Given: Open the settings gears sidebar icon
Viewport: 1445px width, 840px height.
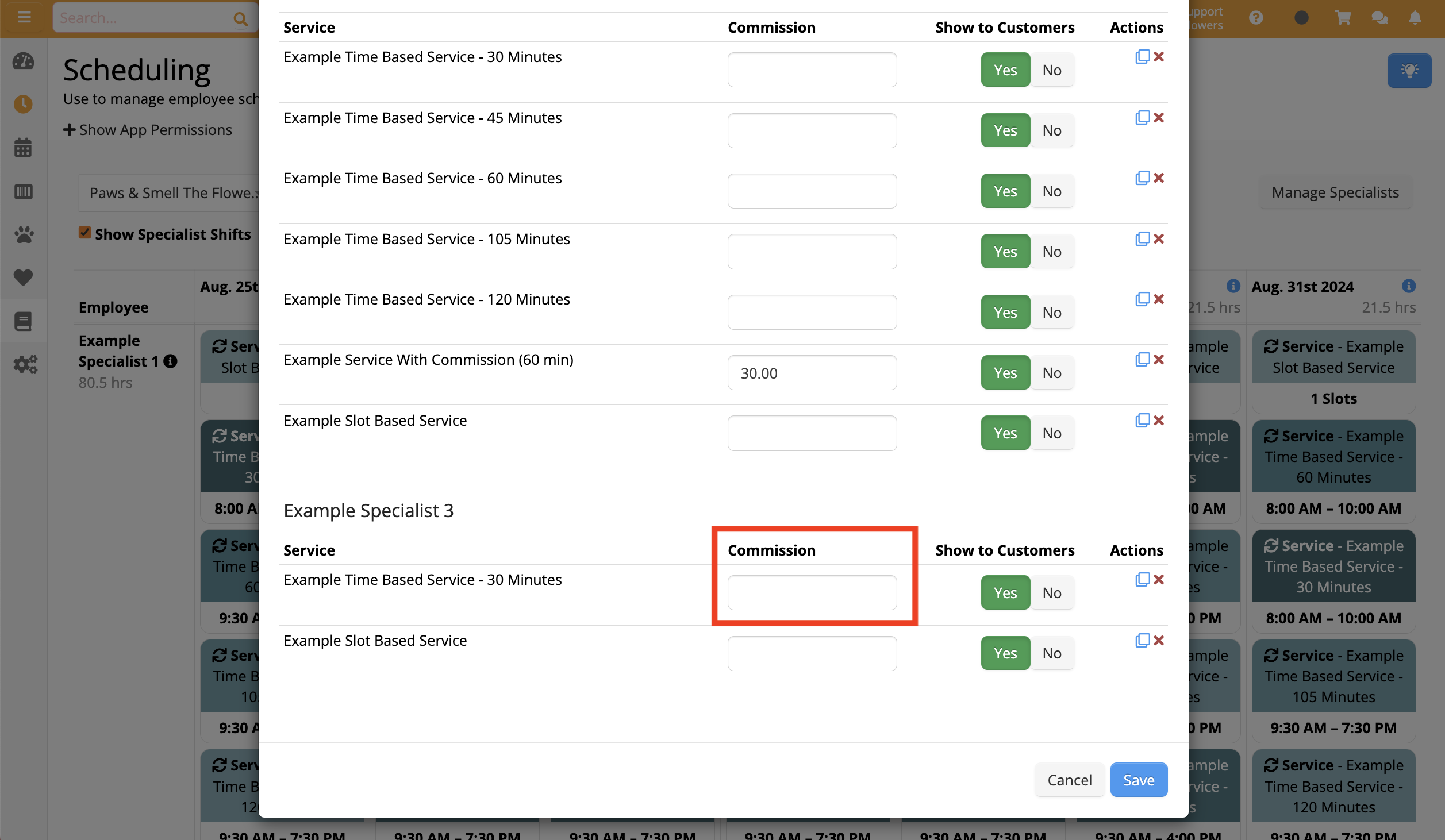Looking at the screenshot, I should click(25, 364).
